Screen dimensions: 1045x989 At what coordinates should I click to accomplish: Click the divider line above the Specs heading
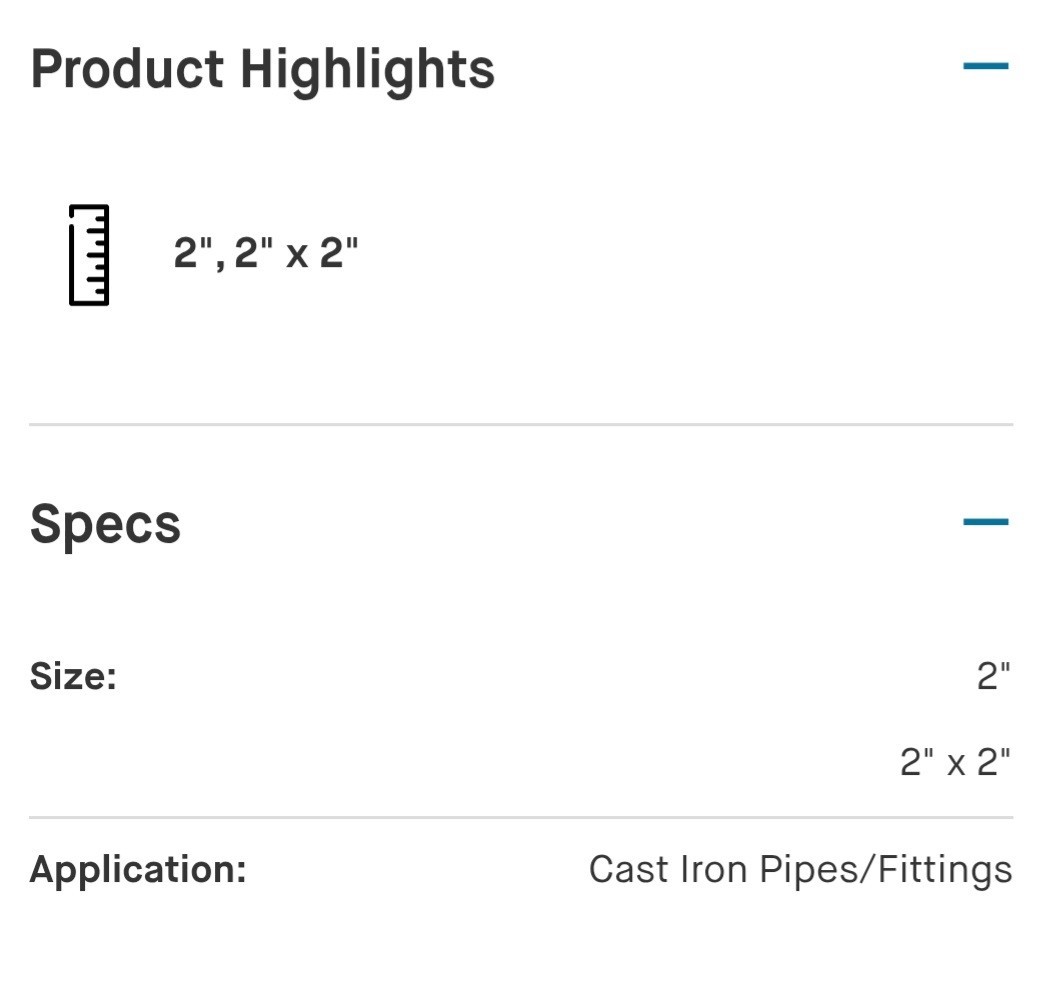point(521,424)
